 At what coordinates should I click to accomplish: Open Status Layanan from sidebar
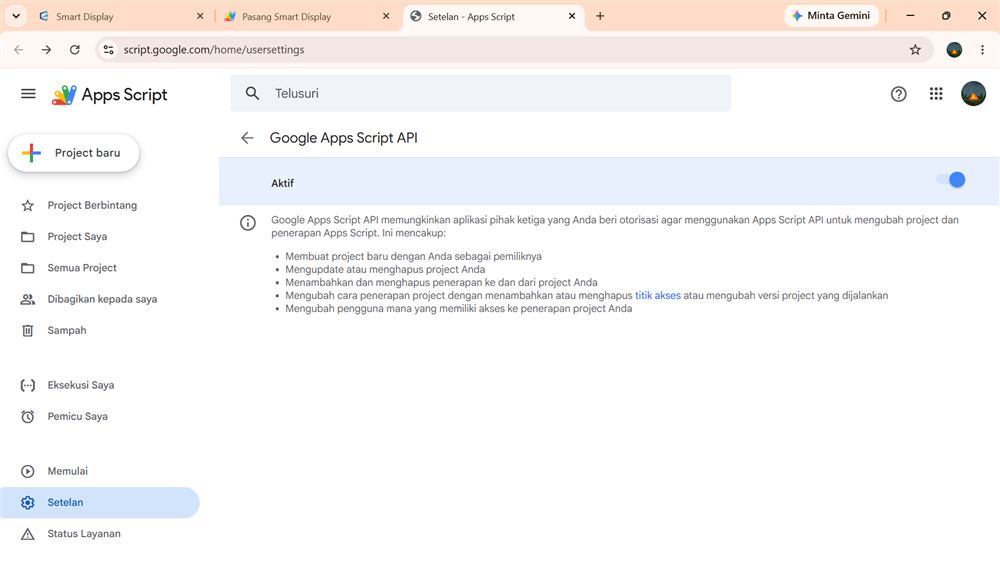point(84,534)
